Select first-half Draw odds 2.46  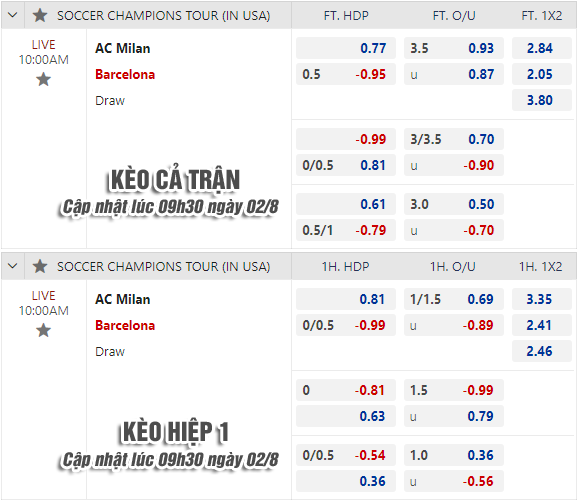[542, 351]
